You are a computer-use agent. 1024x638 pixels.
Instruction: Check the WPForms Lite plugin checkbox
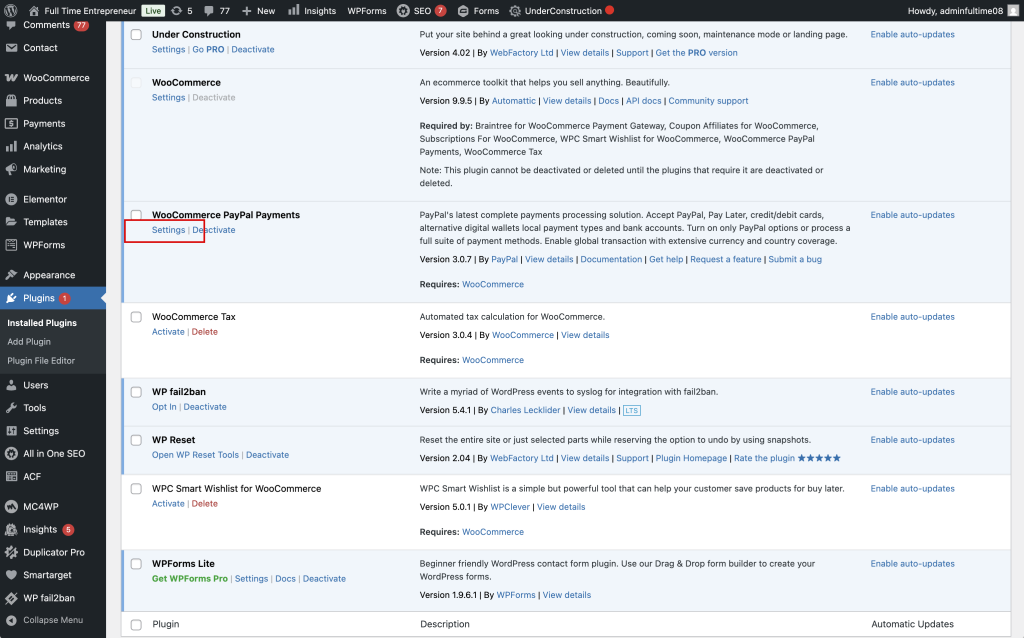point(136,564)
